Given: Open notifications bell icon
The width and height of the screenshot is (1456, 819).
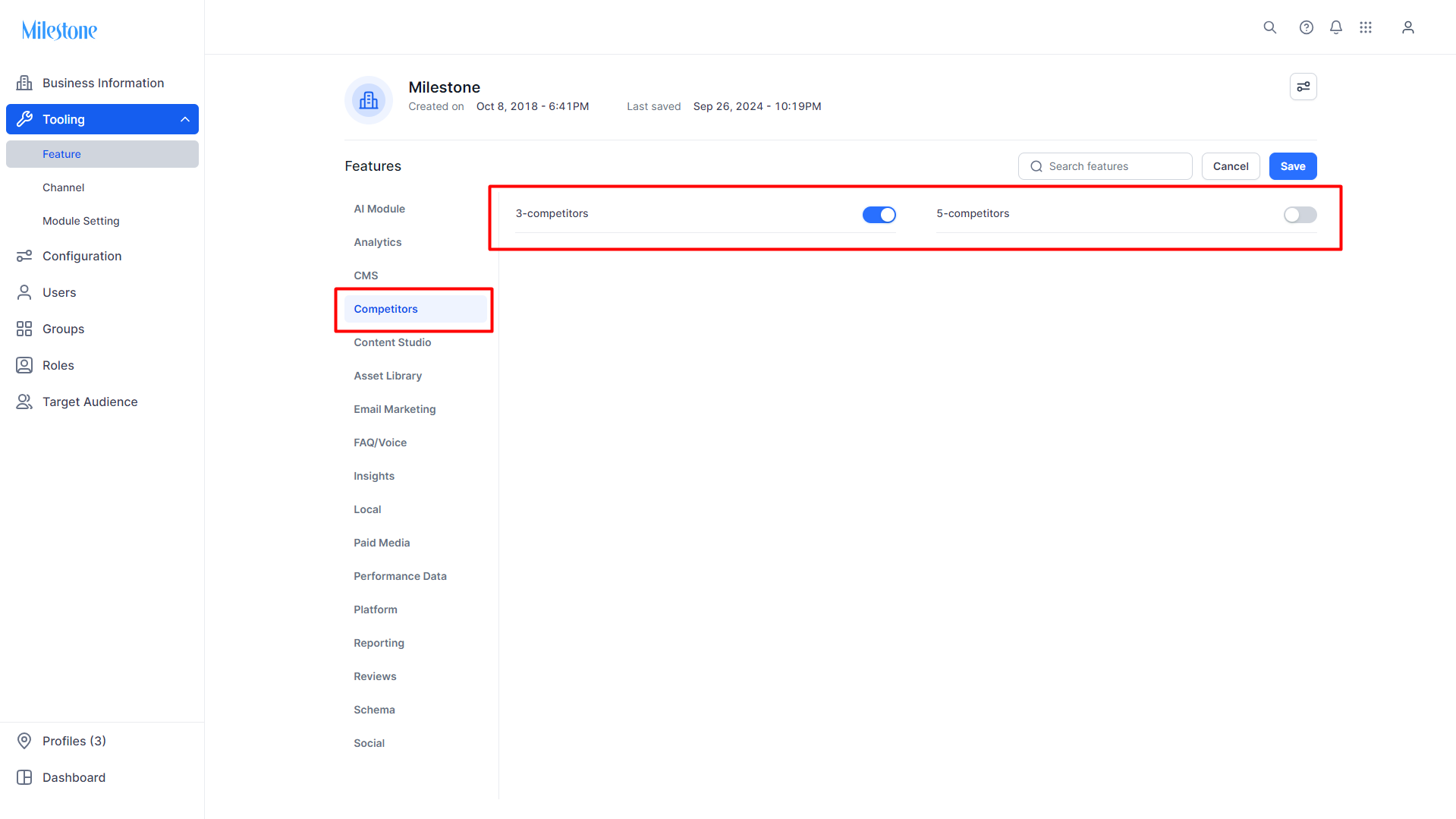Looking at the screenshot, I should tap(1336, 27).
